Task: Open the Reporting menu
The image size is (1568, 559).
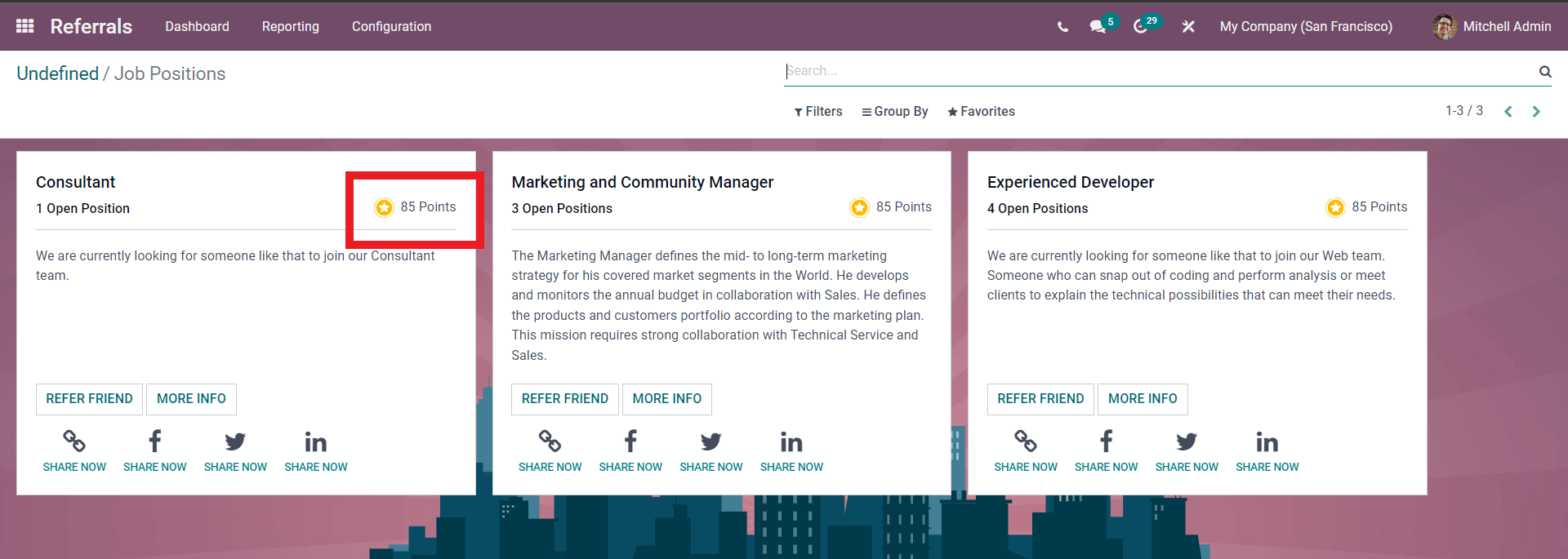Action: click(x=291, y=26)
